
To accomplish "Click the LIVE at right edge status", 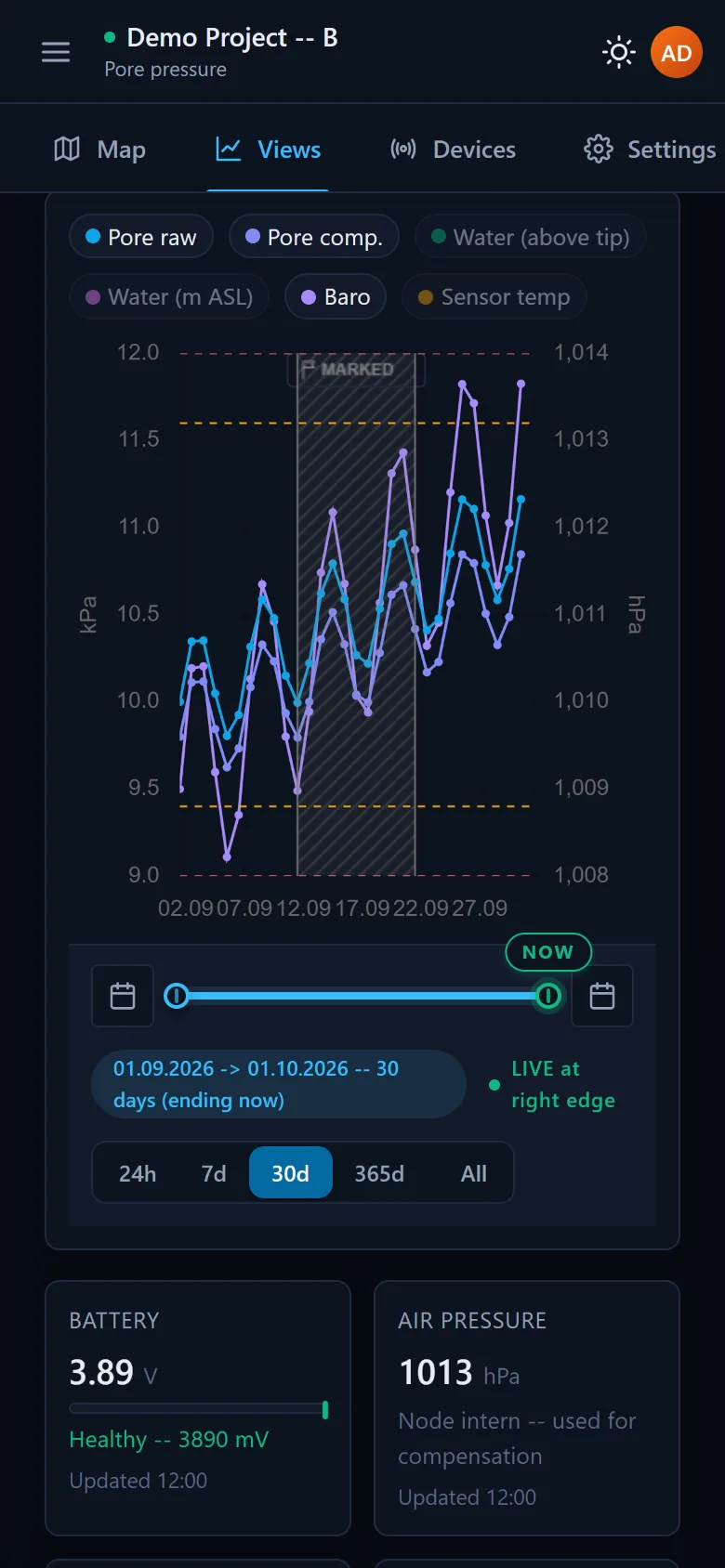I will [x=553, y=1084].
